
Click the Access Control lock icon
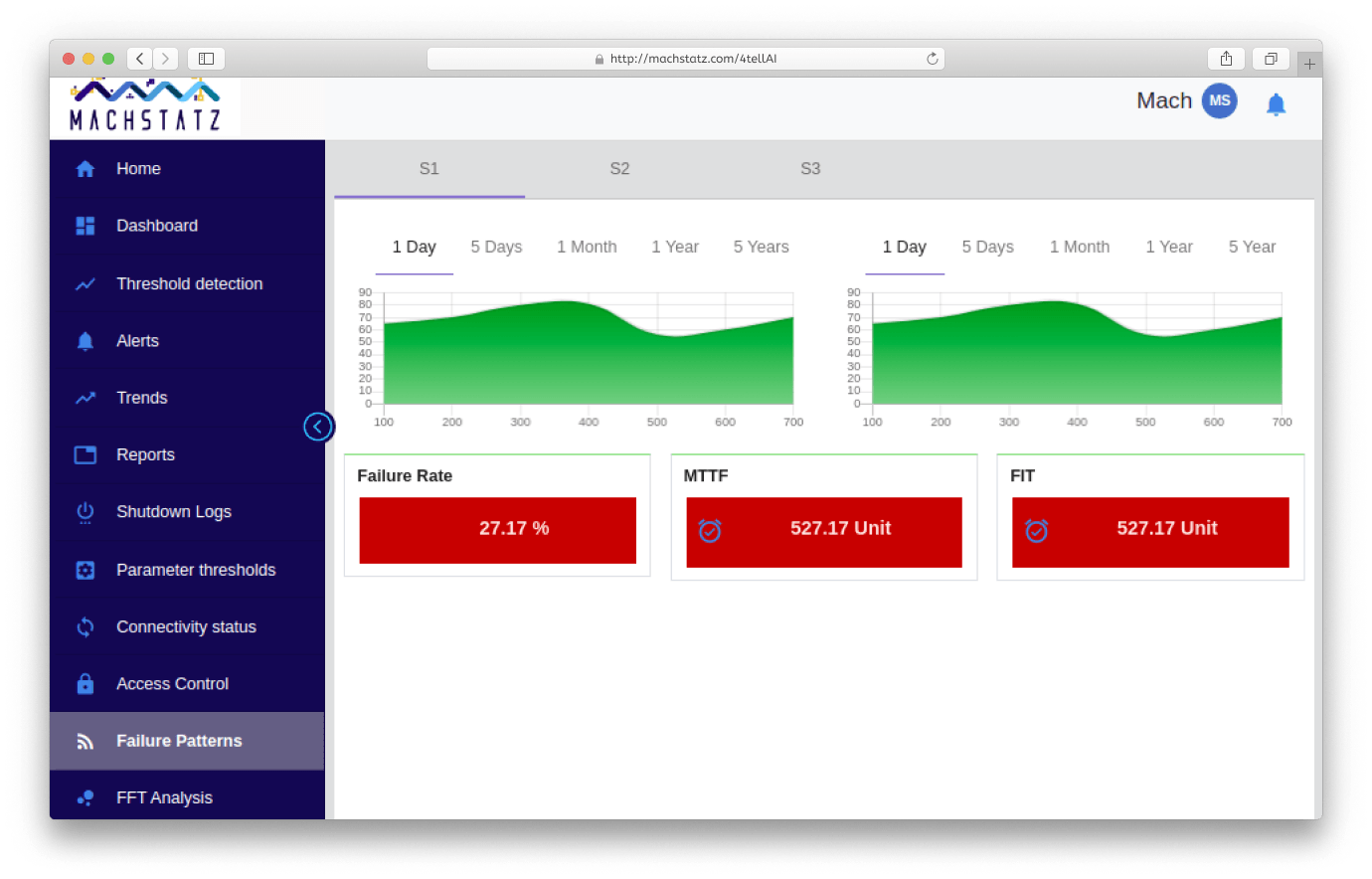point(86,684)
